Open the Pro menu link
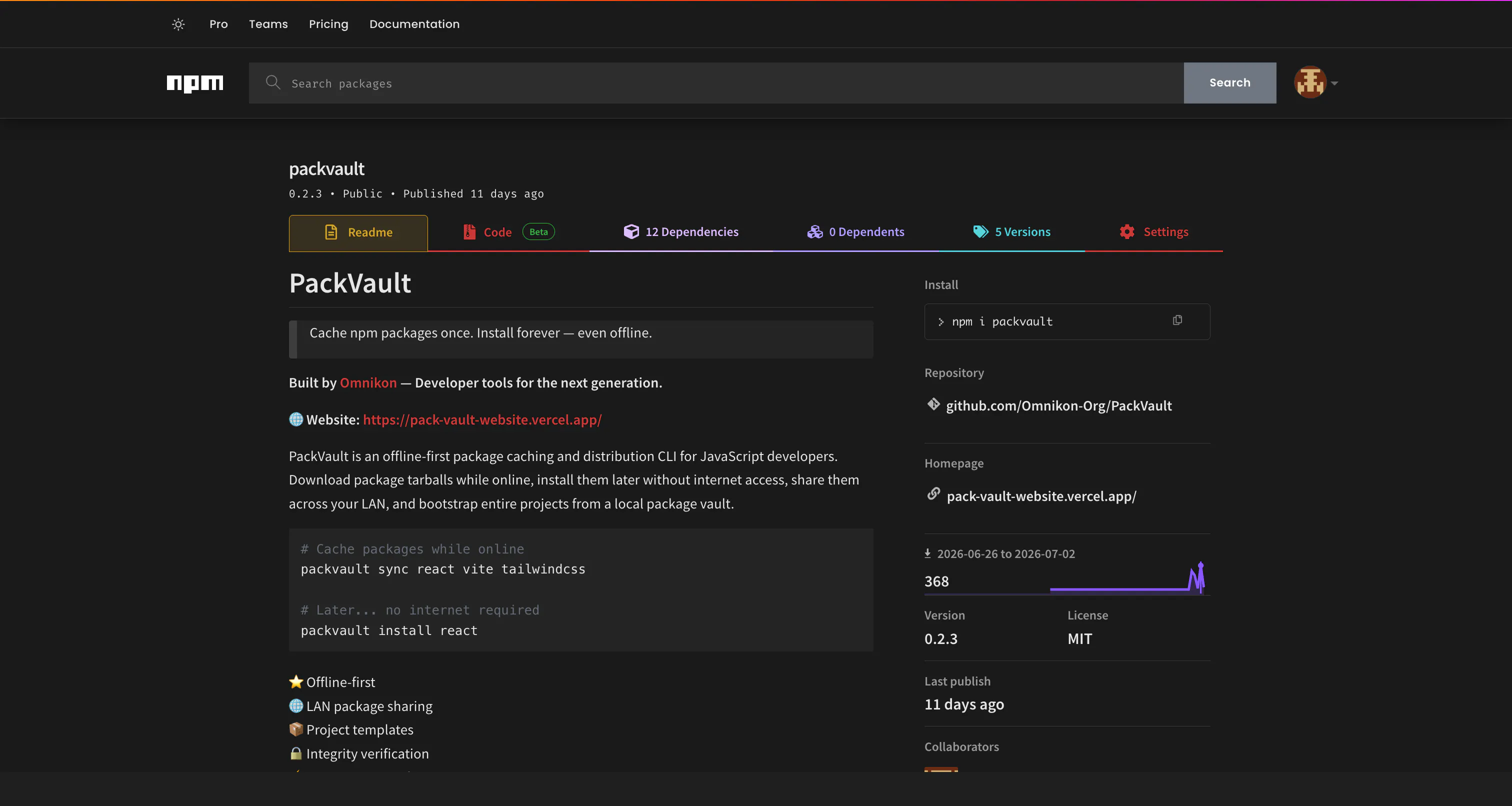The height and width of the screenshot is (806, 1512). tap(218, 24)
